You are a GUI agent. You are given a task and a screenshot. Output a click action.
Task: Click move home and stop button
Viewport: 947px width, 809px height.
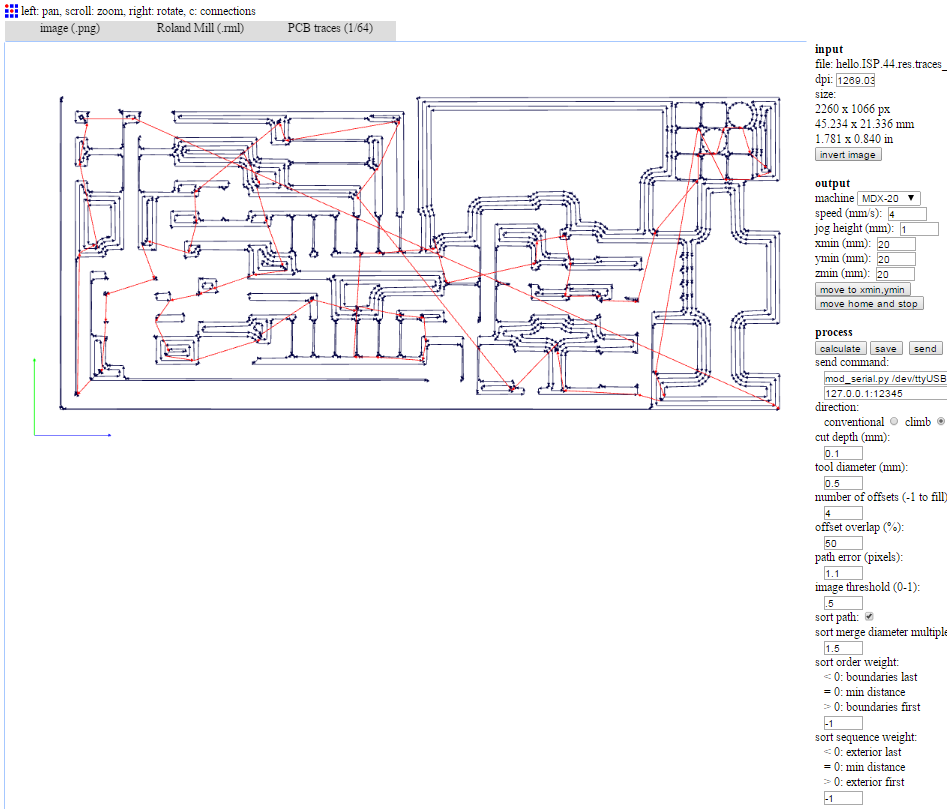tap(869, 304)
